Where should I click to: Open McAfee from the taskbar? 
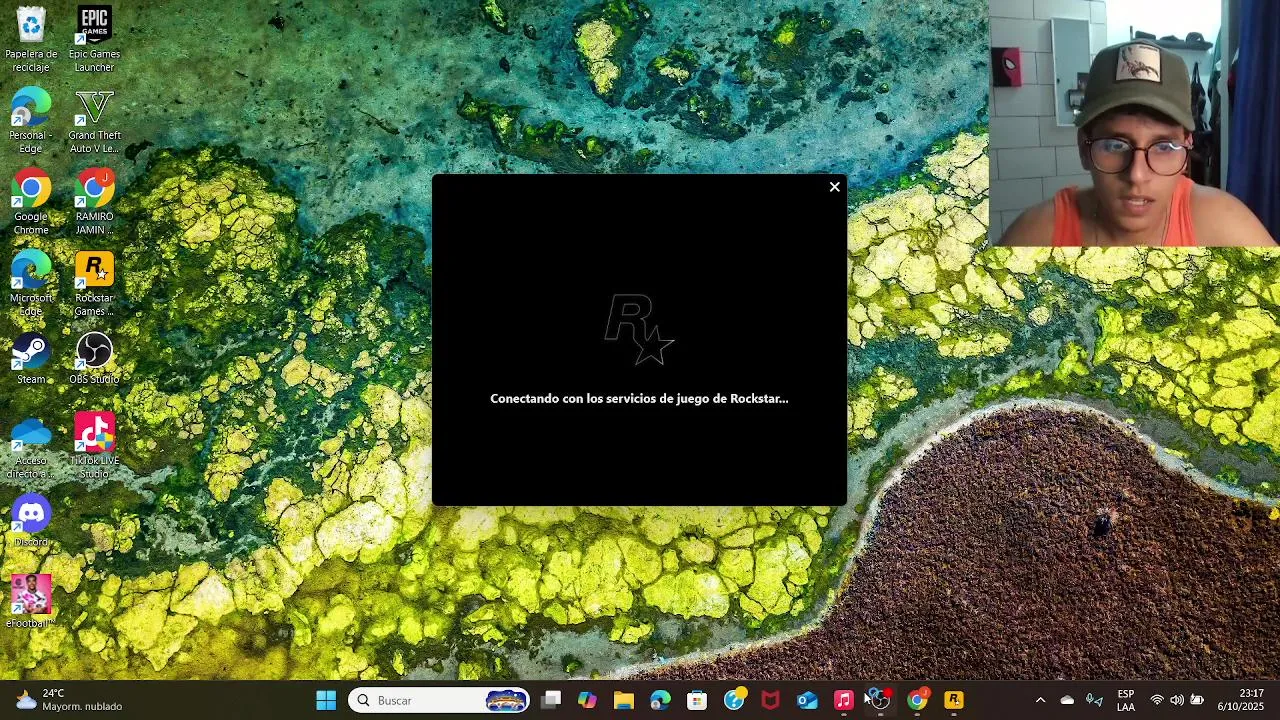pyautogui.click(x=770, y=700)
